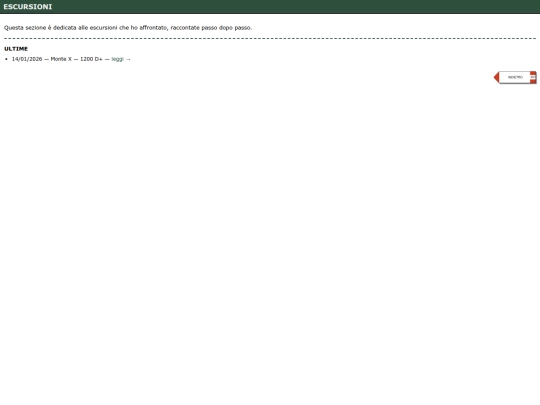The image size is (540, 405).
Task: Open the 'leggi →' link for Monte X
Action: [x=121, y=59]
